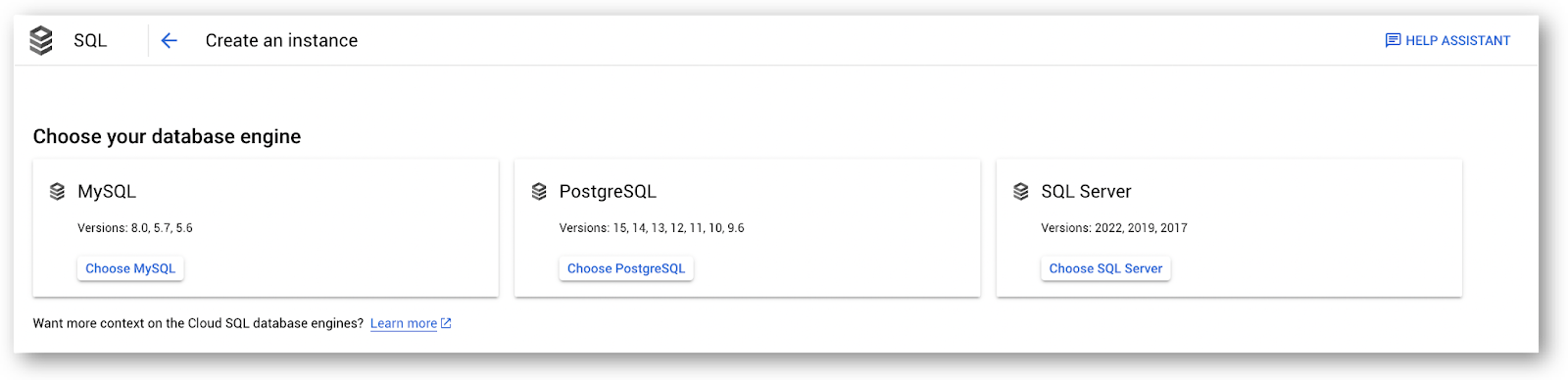
Task: Choose SQL Server as the database engine
Action: (x=1105, y=268)
